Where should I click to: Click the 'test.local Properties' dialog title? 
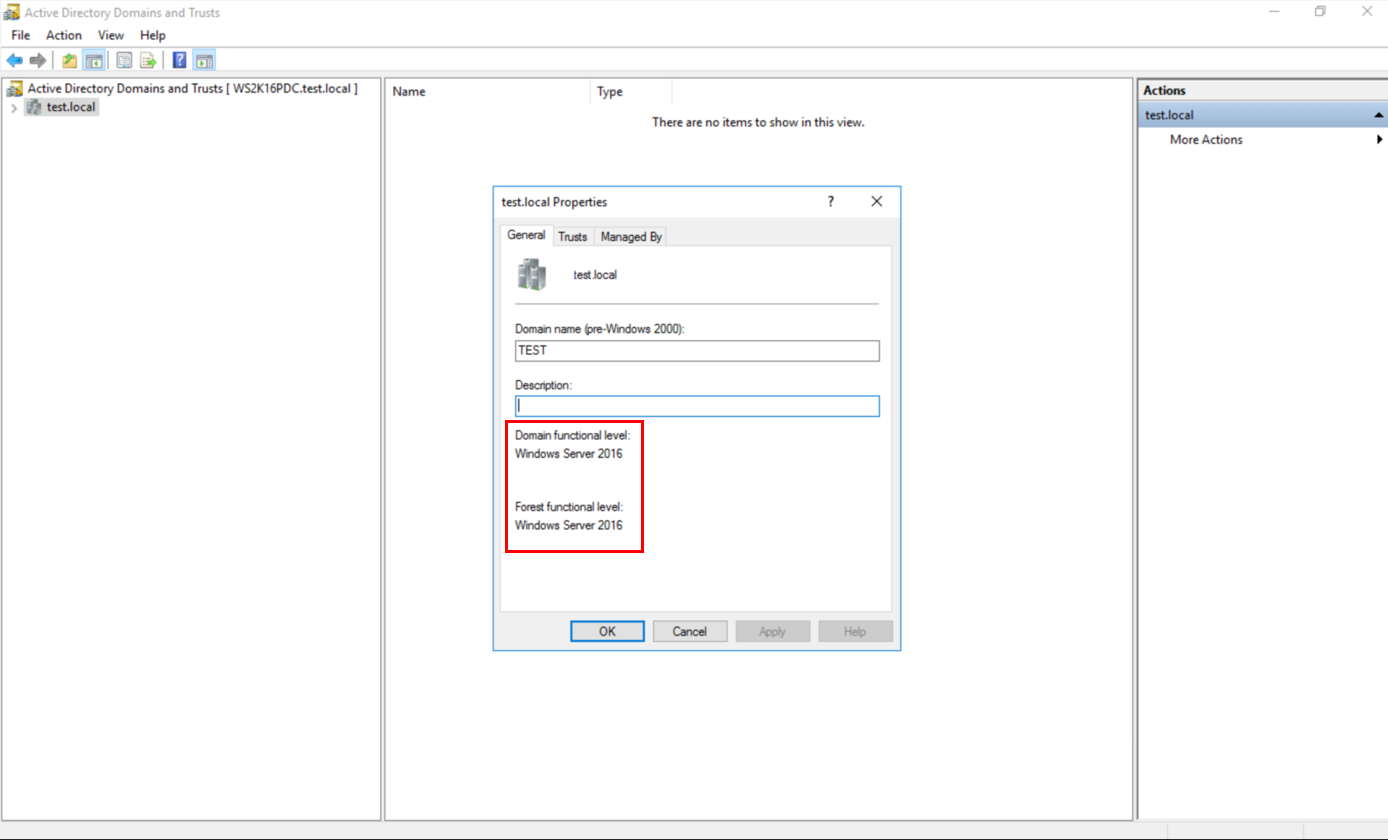554,201
